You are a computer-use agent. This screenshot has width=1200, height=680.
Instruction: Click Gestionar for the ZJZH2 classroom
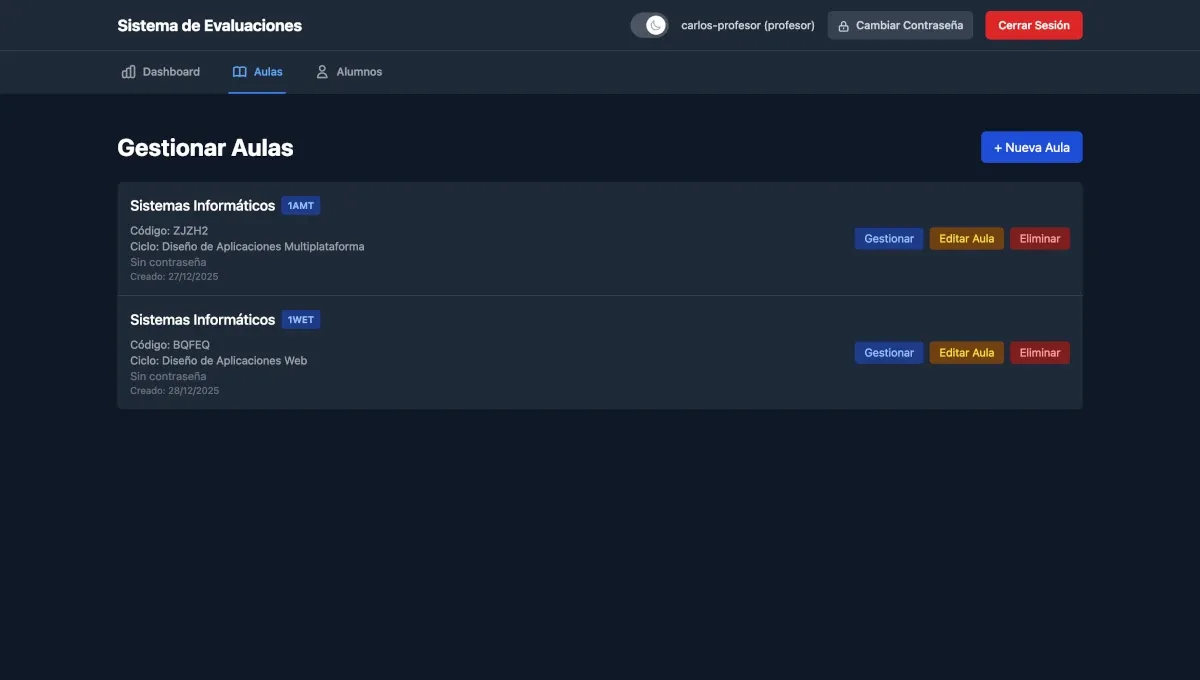click(888, 236)
